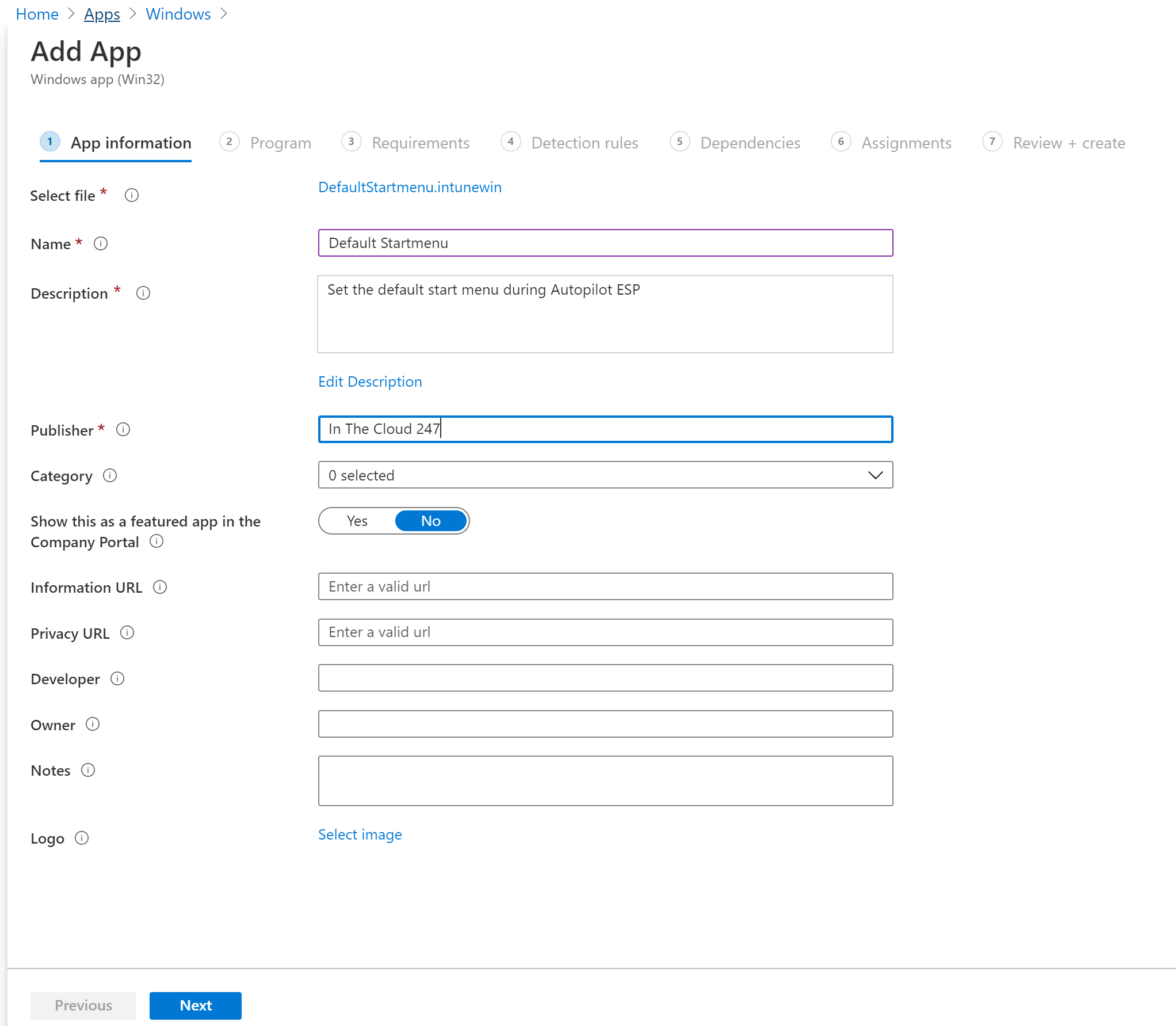View the Description info icon
The width and height of the screenshot is (1176, 1026).
(143, 293)
